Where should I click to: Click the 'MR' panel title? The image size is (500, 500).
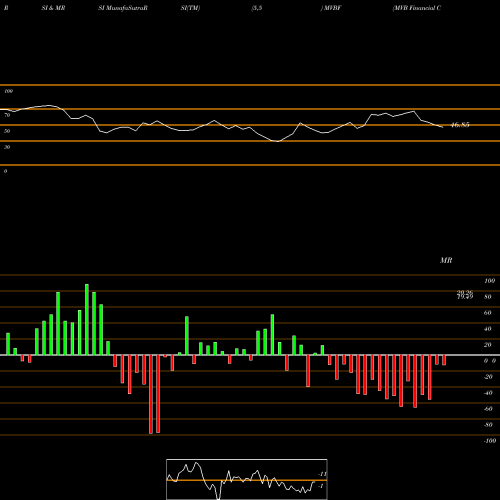[x=446, y=260]
